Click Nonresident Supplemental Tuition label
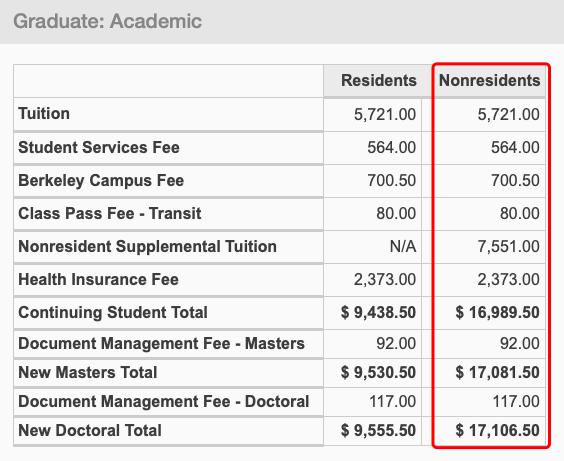The width and height of the screenshot is (564, 461). (x=147, y=247)
